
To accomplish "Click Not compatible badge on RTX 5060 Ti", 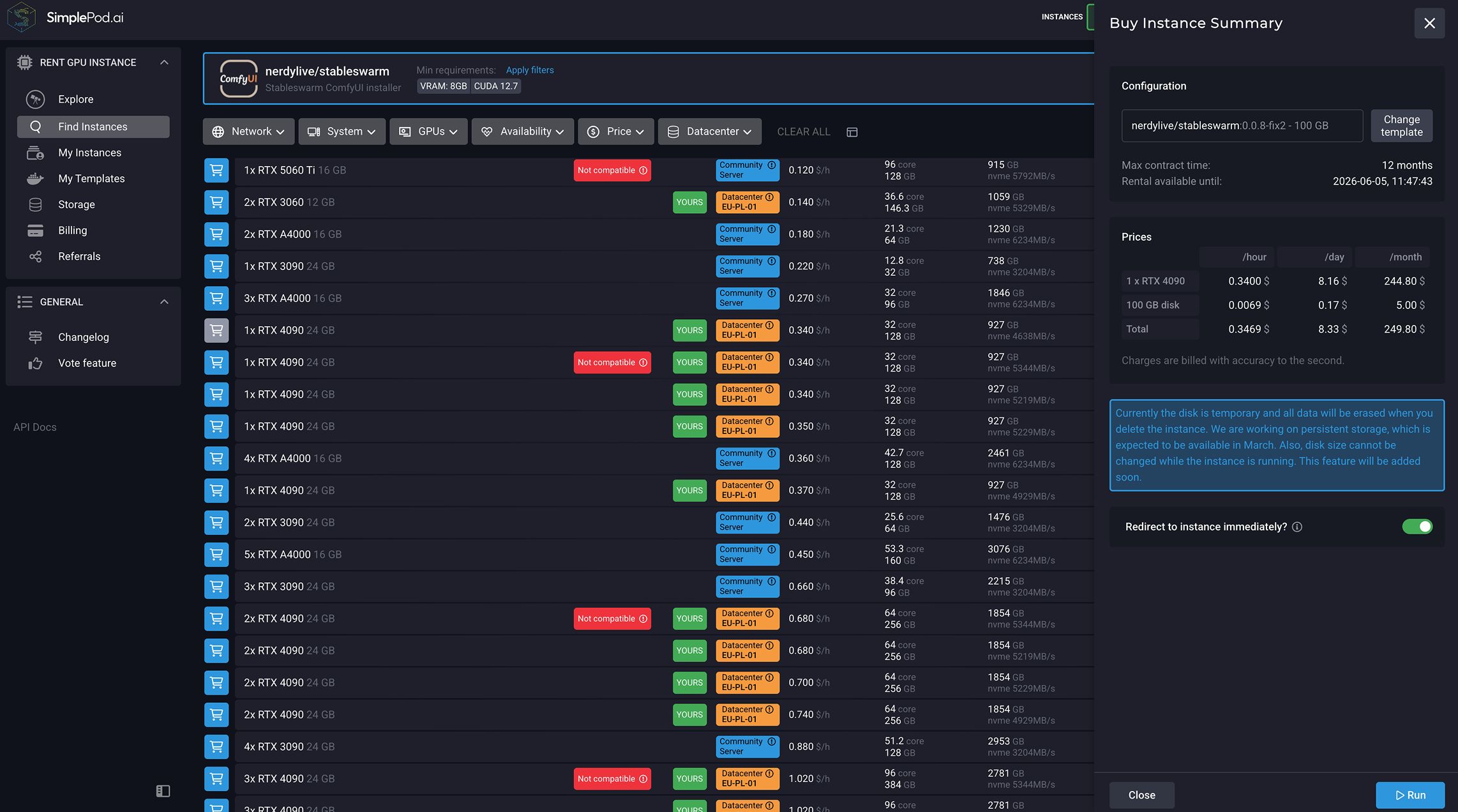I will pos(612,170).
